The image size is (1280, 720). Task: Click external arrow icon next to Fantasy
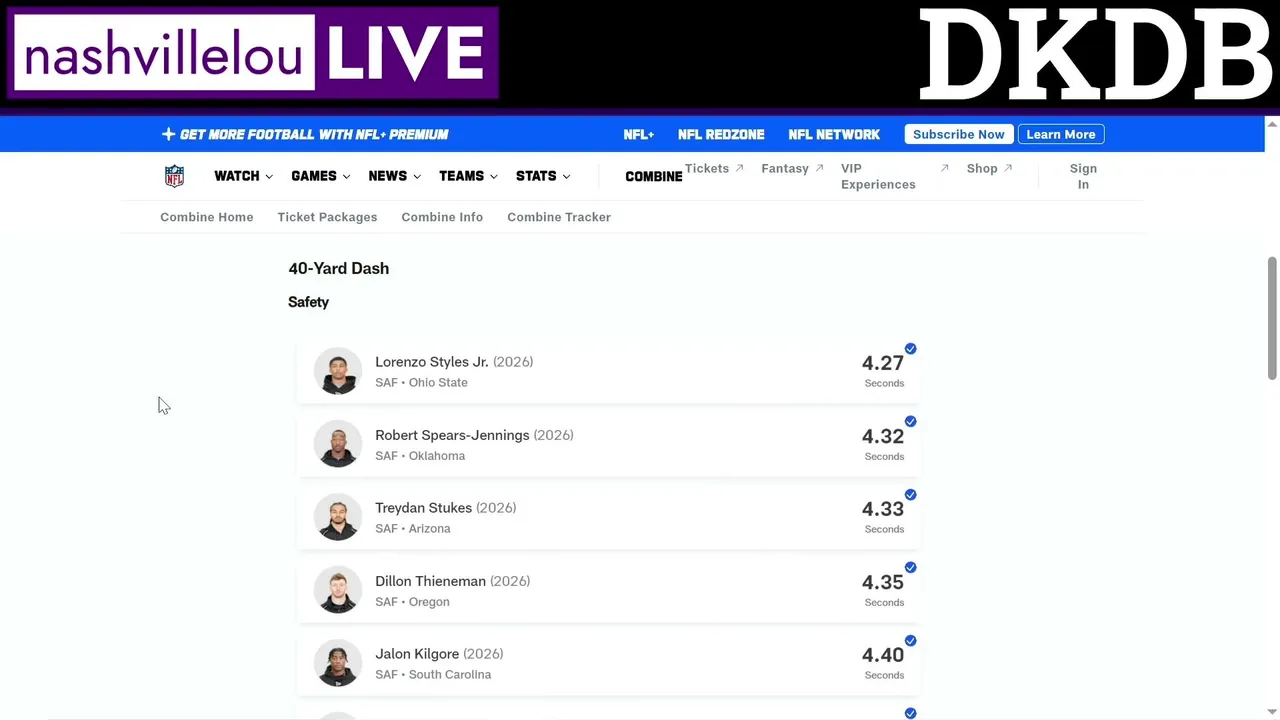click(820, 168)
